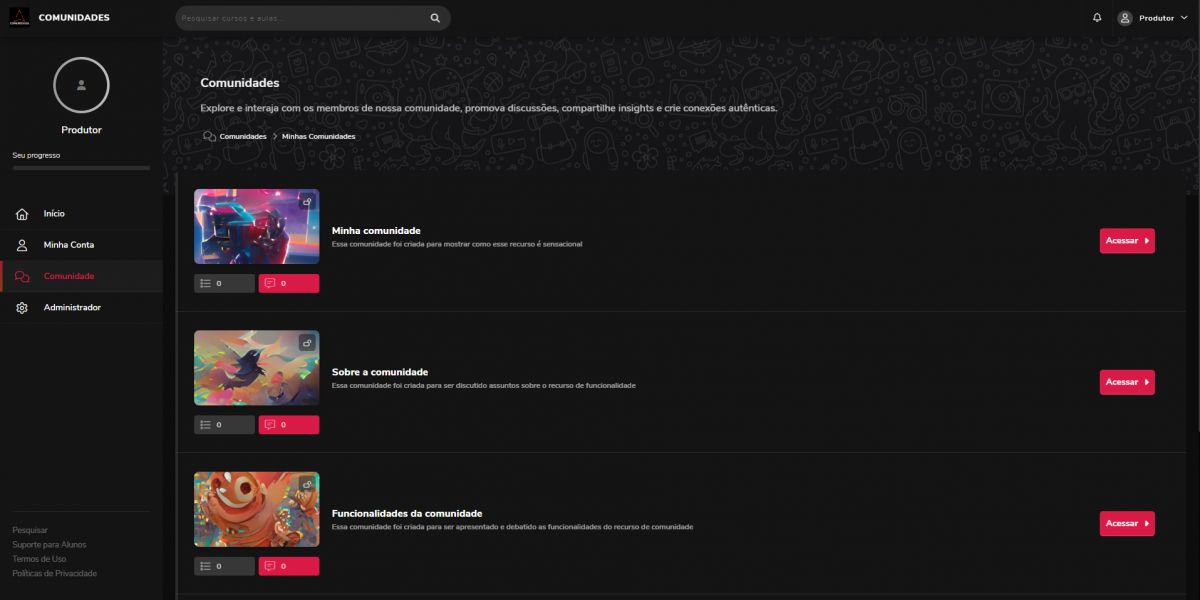Open the Termos de Uso footer link

39,559
